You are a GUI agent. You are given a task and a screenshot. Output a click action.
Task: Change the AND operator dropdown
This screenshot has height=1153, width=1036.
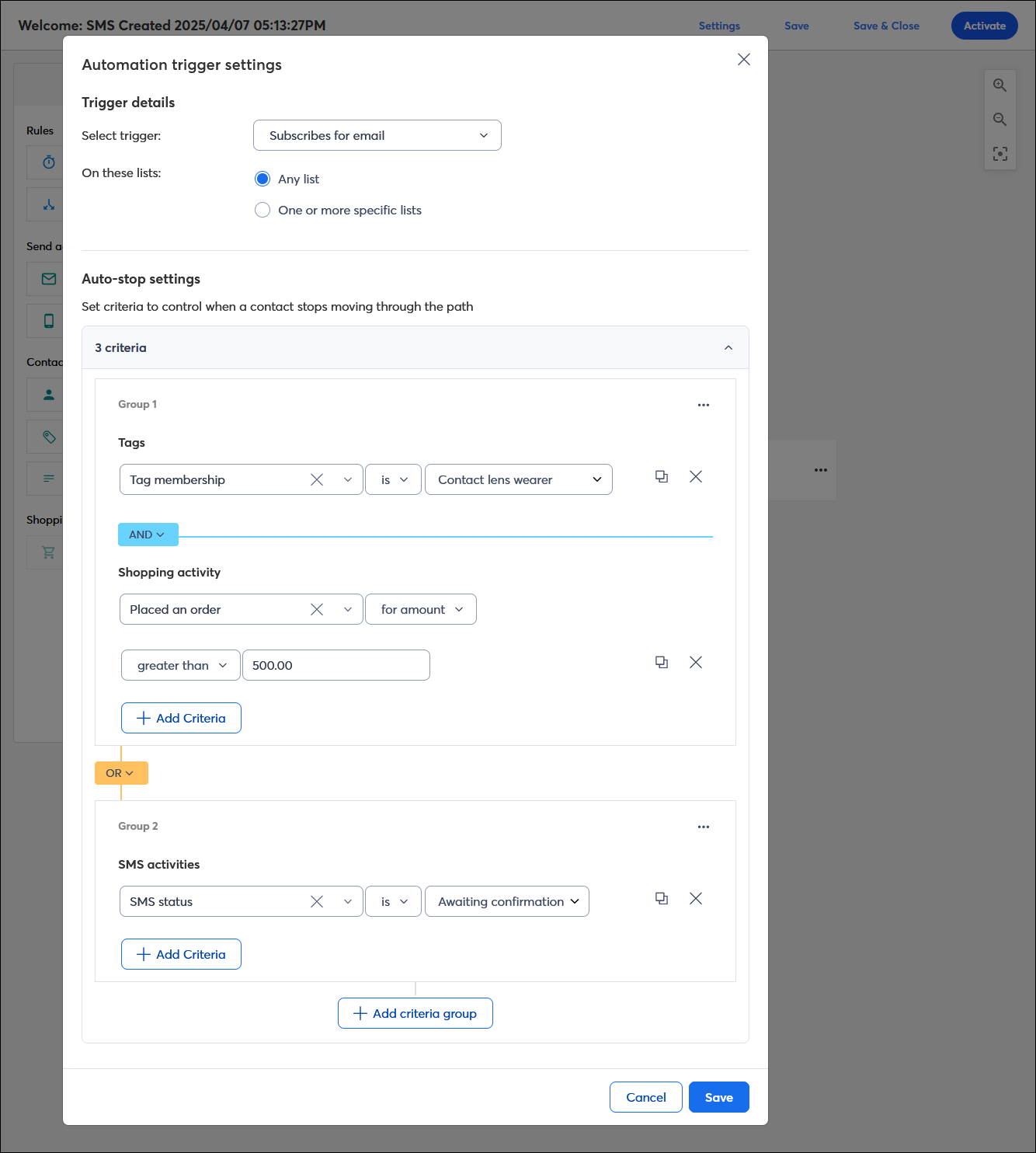click(x=148, y=535)
